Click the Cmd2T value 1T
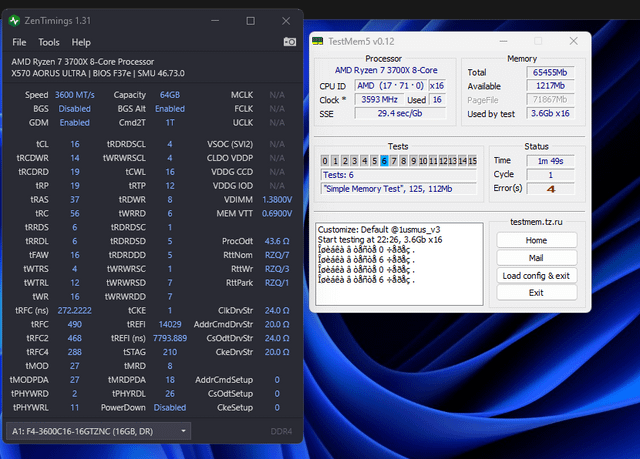Image resolution: width=640 pixels, height=459 pixels. [x=170, y=123]
